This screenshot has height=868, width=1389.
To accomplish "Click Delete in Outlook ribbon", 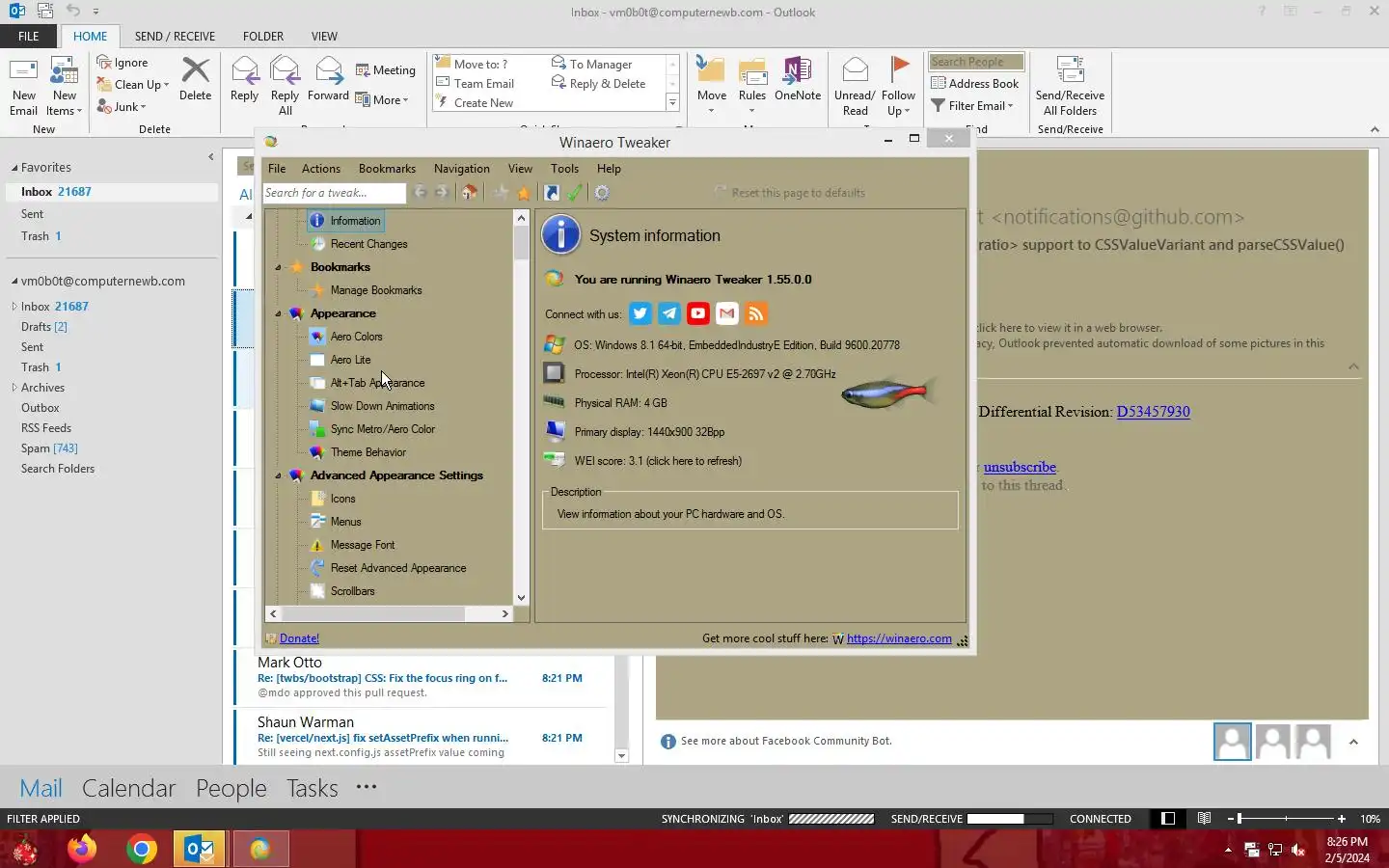I will 195,79.
